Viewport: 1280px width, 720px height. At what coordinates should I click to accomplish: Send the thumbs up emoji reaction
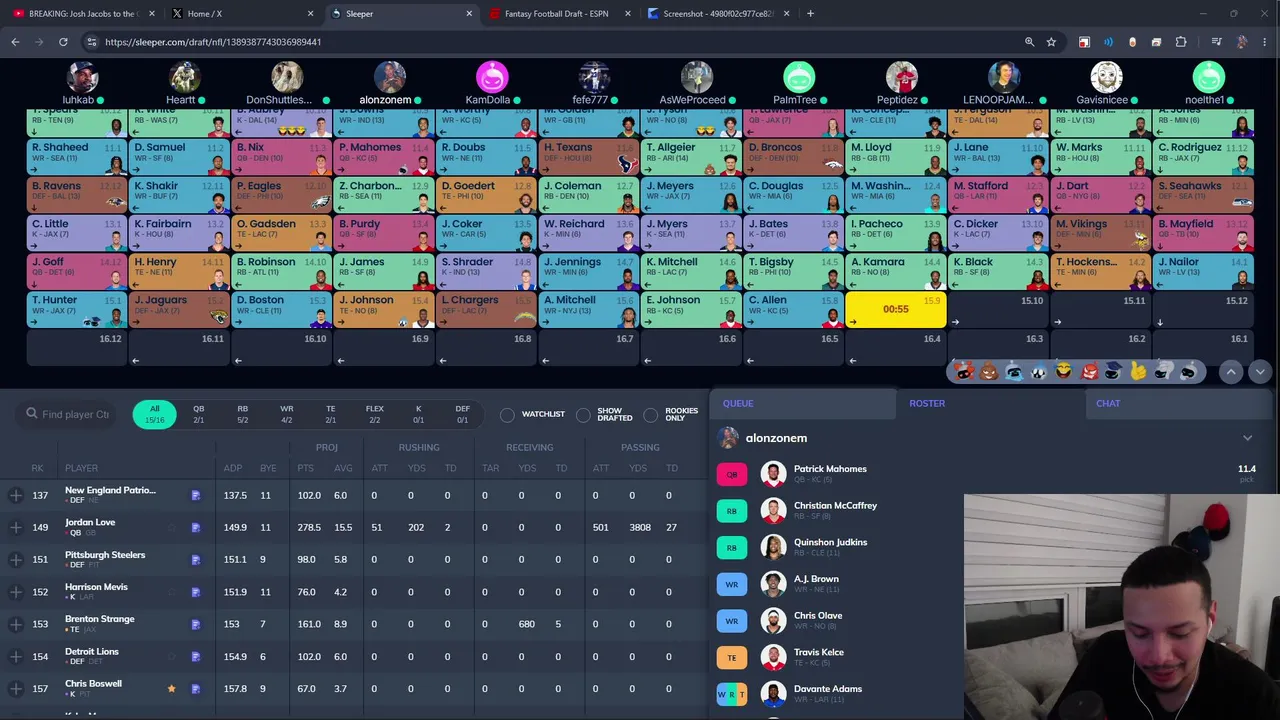[1138, 371]
